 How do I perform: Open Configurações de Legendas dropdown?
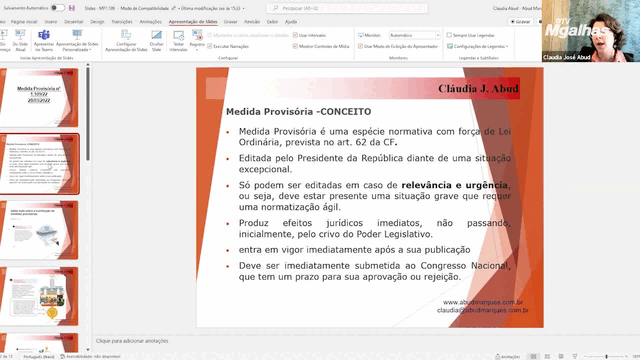478,47
